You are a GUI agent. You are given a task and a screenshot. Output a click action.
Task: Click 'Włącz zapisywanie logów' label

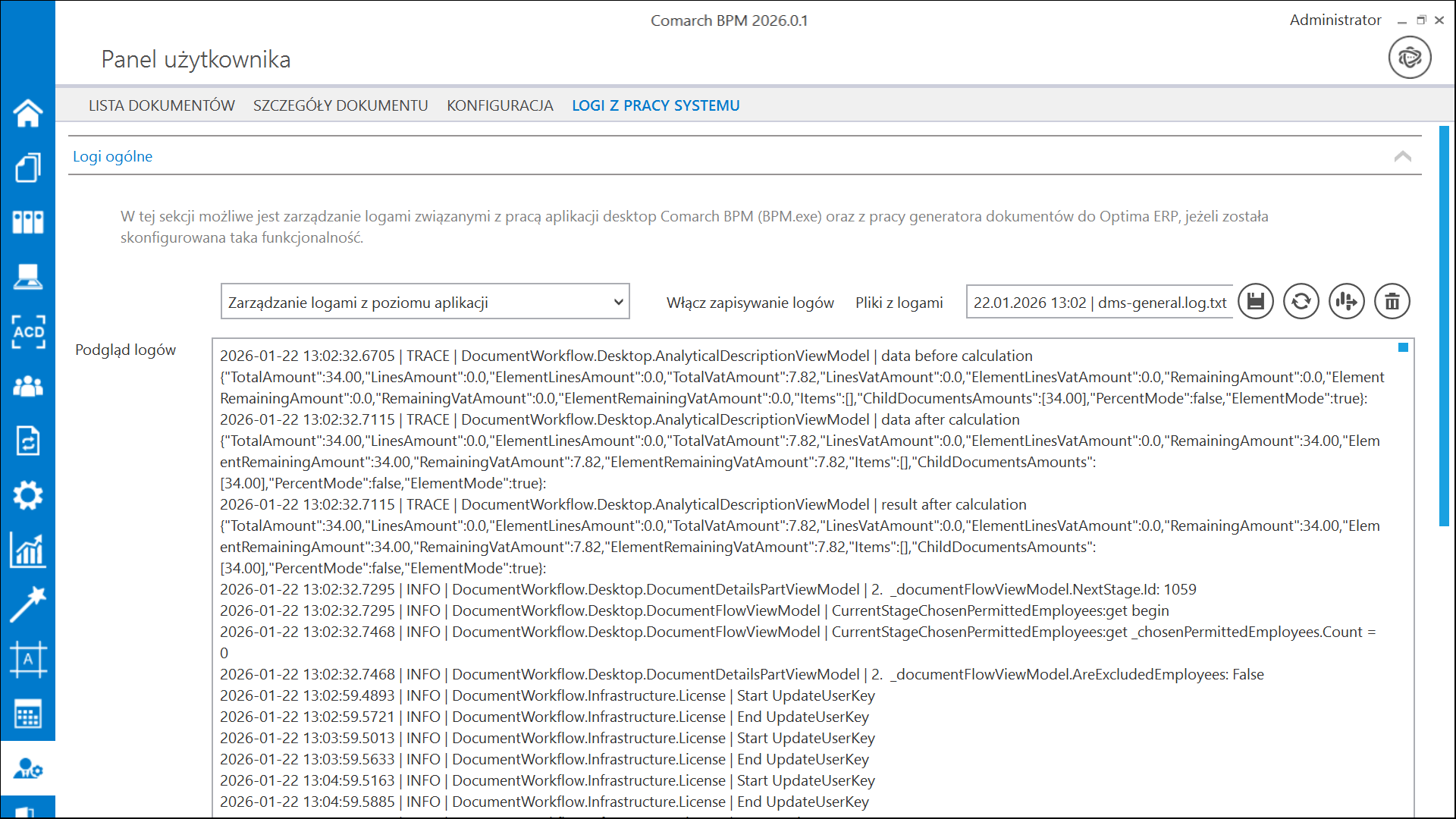click(x=750, y=303)
